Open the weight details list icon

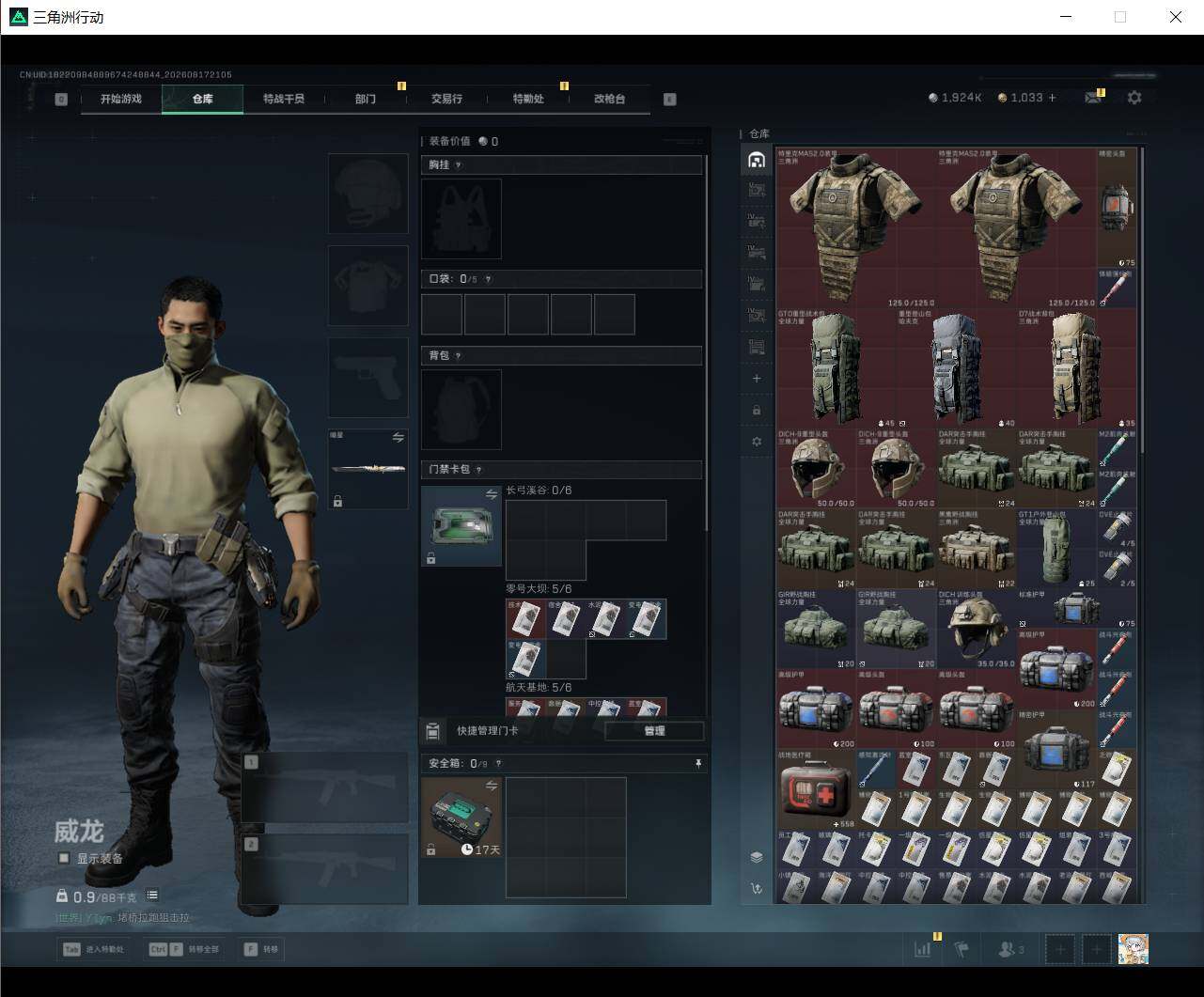click(152, 896)
